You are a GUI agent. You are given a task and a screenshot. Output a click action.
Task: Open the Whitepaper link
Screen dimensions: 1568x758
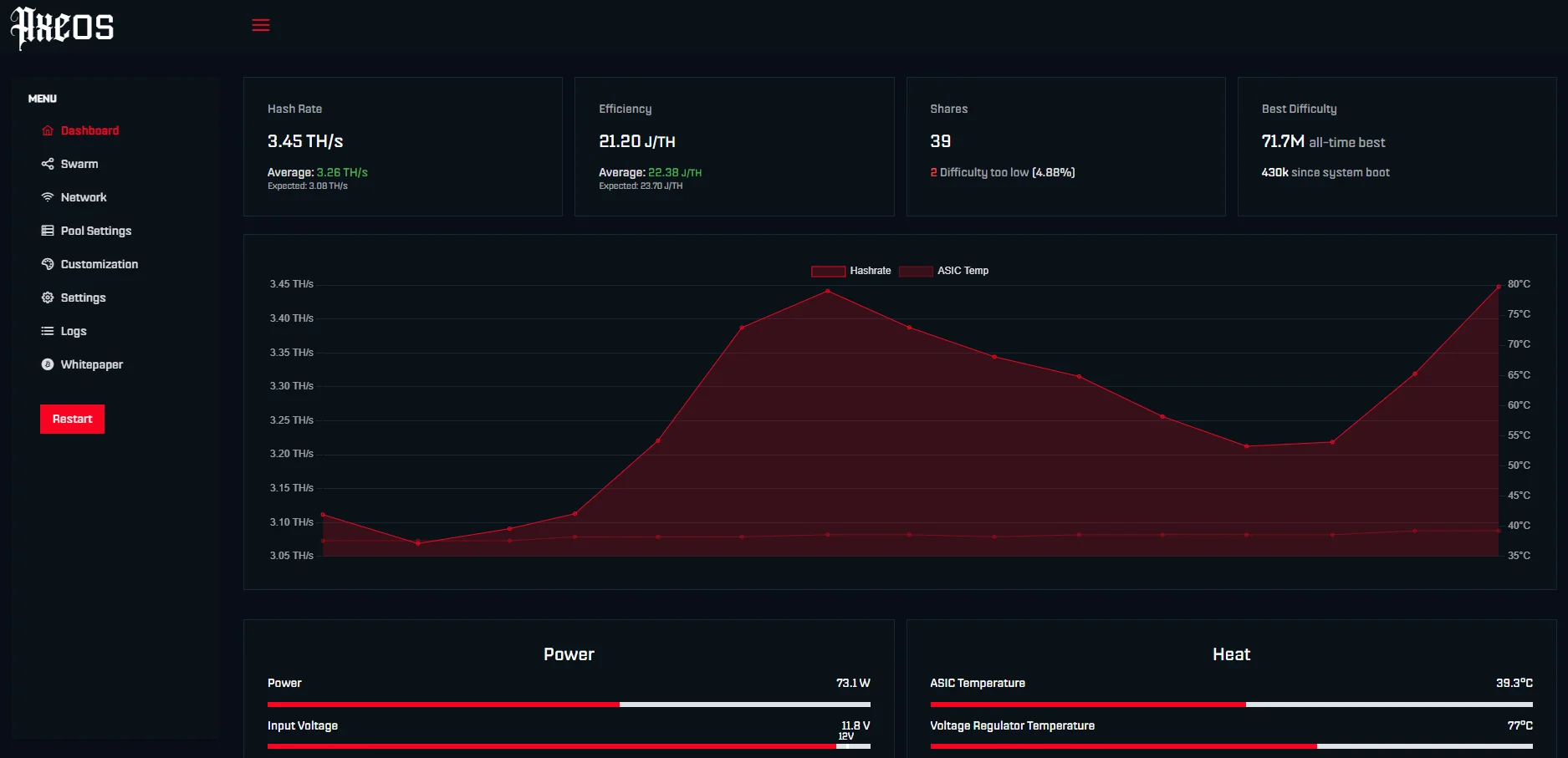pos(92,364)
